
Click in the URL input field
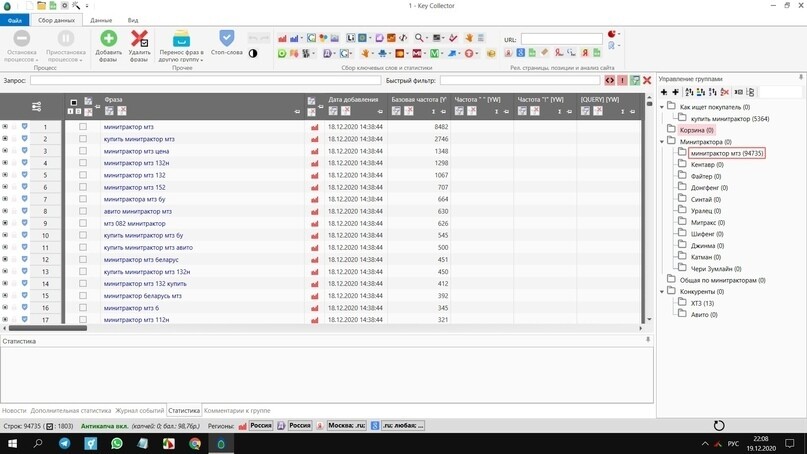[562, 39]
